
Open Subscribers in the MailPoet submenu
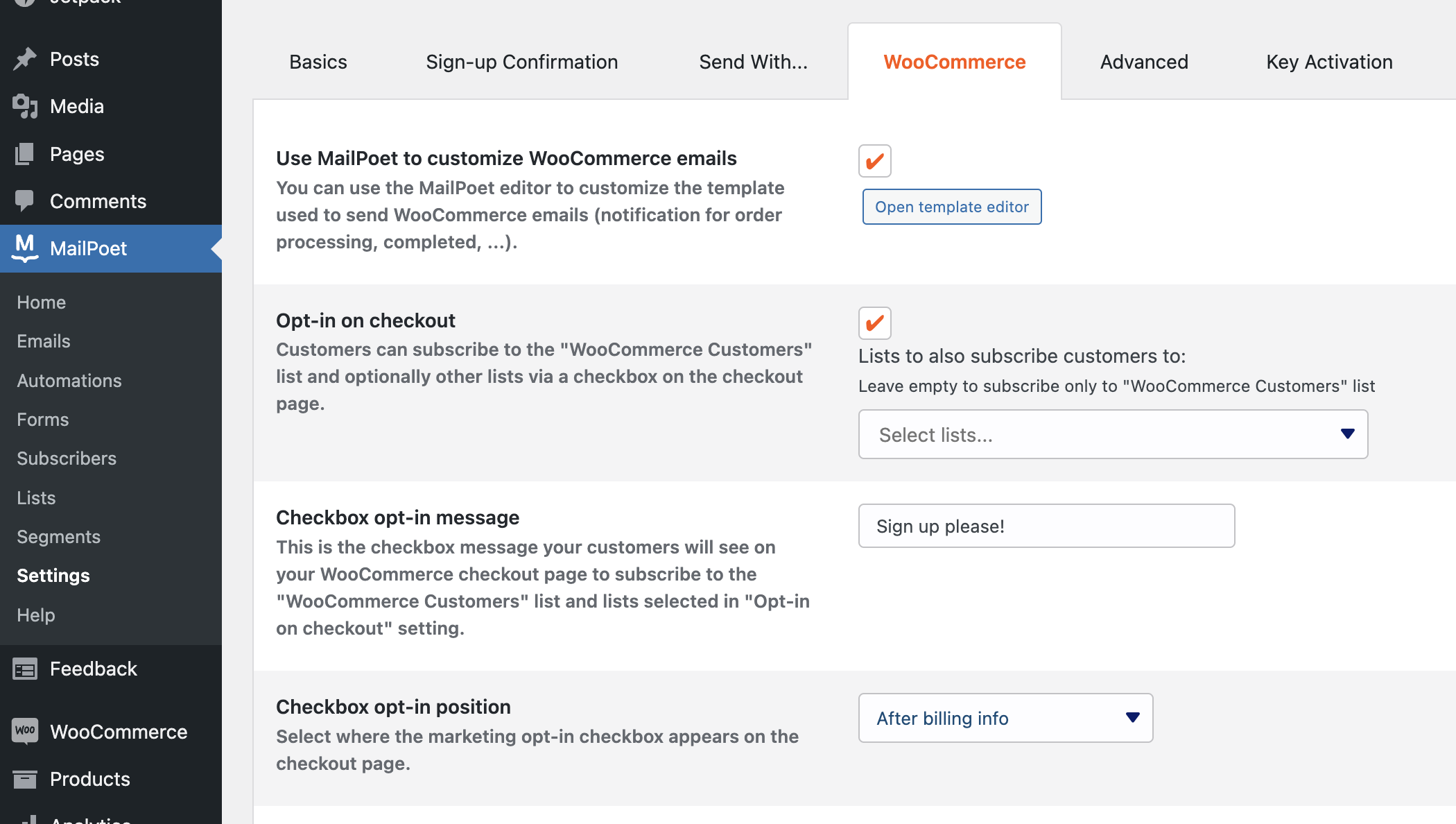click(67, 458)
